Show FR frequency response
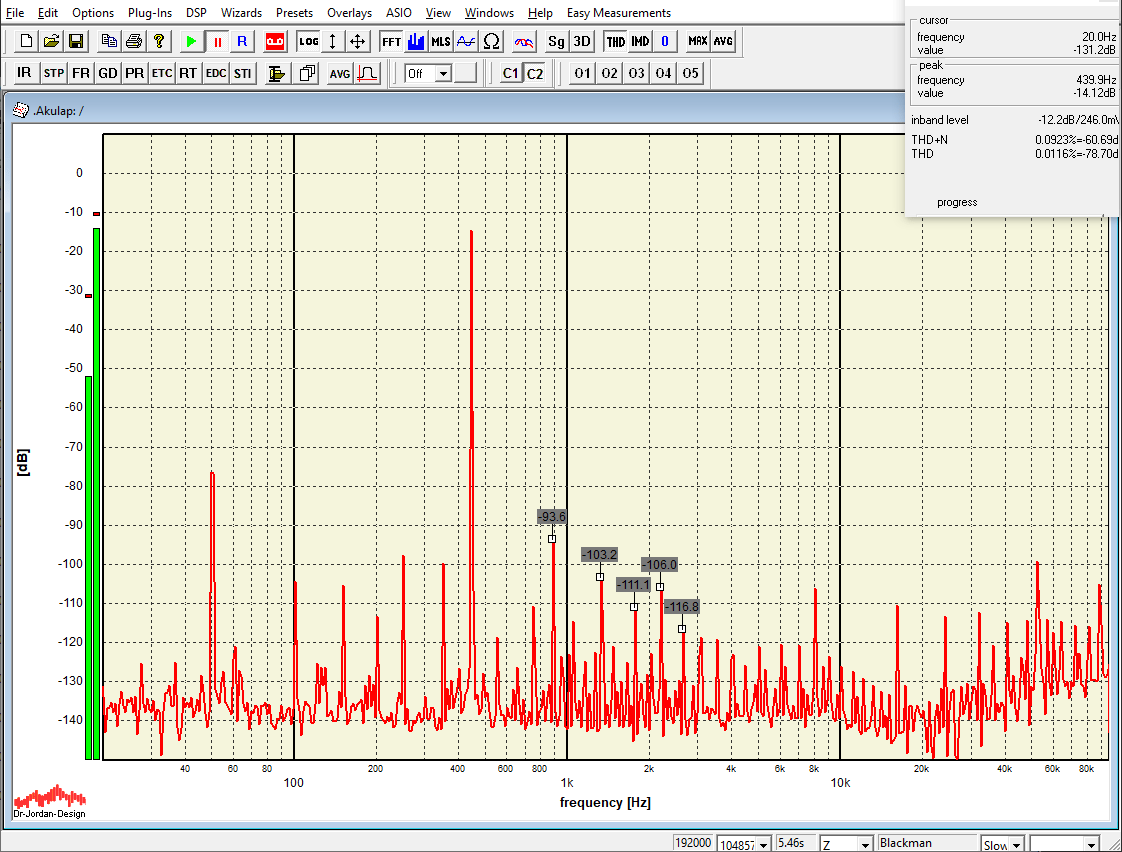The width and height of the screenshot is (1122, 852). coord(81,73)
